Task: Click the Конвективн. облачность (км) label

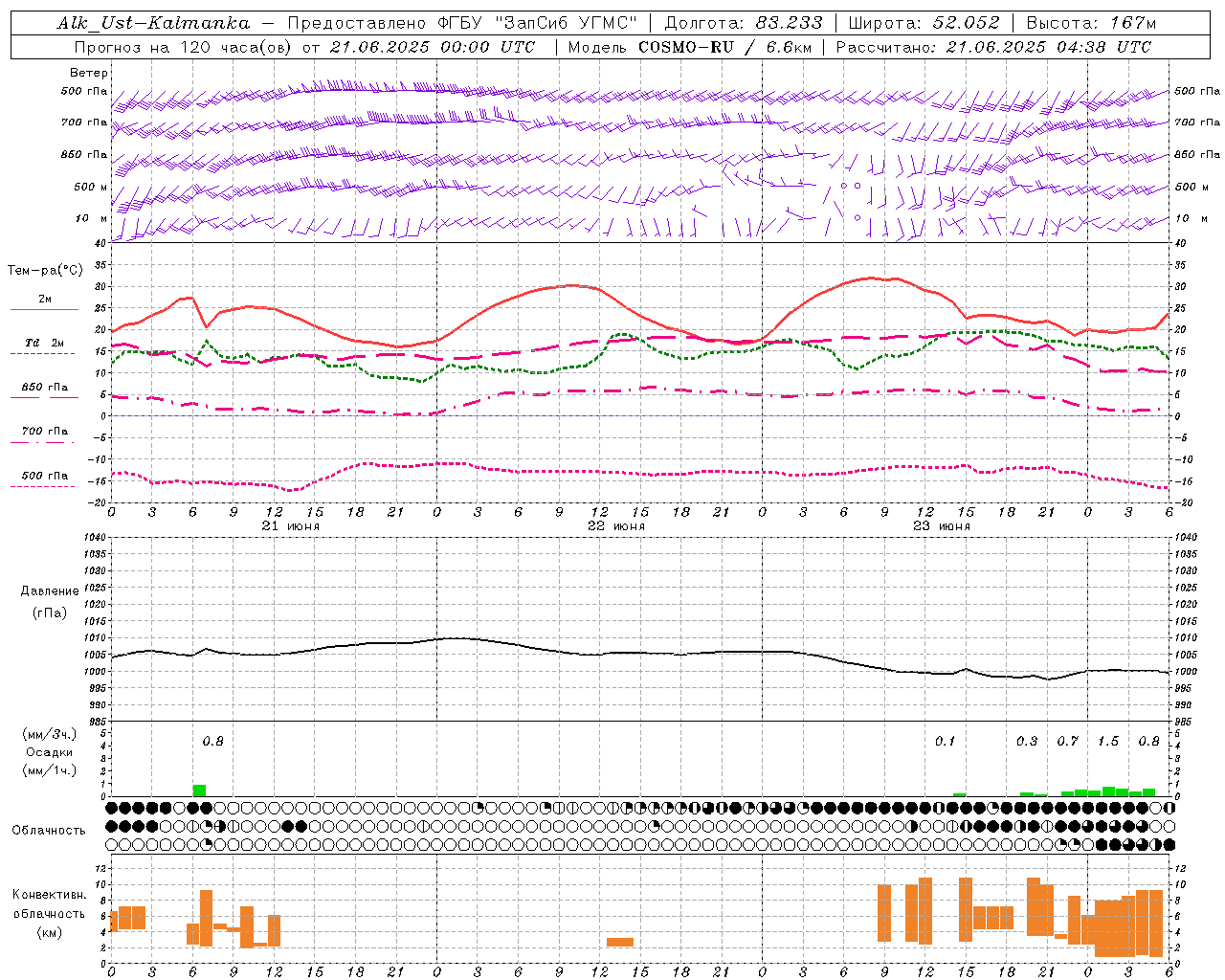Action: [49, 913]
